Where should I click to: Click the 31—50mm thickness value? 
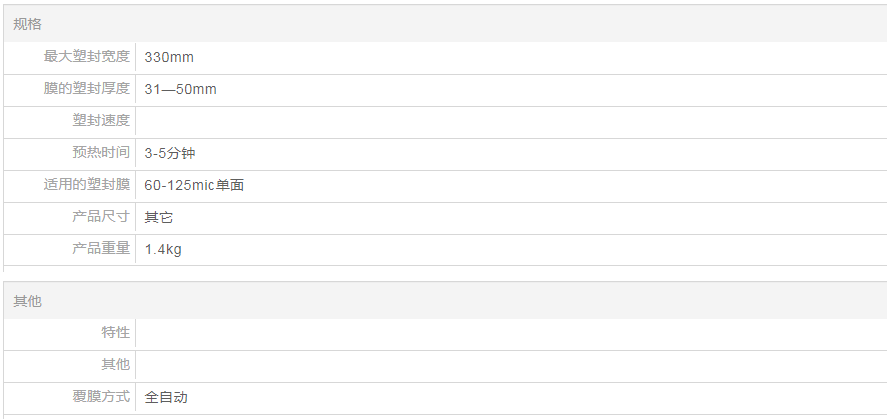[180, 89]
